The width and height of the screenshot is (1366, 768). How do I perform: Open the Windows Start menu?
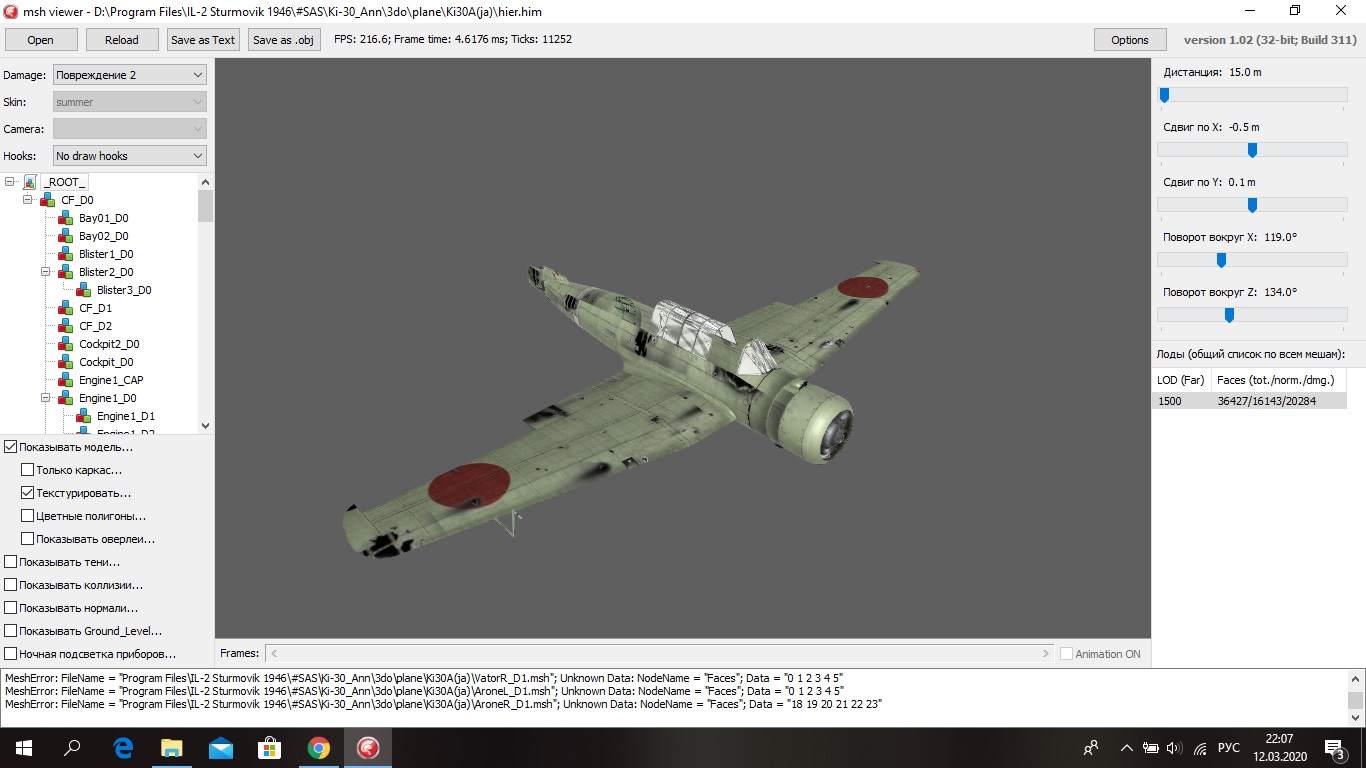click(24, 748)
